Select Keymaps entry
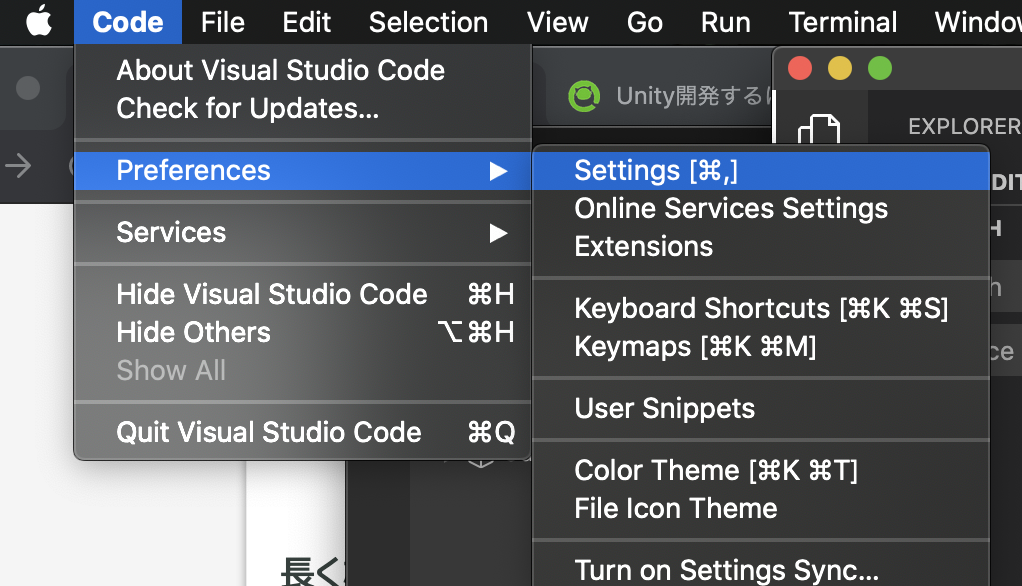 tap(761, 346)
